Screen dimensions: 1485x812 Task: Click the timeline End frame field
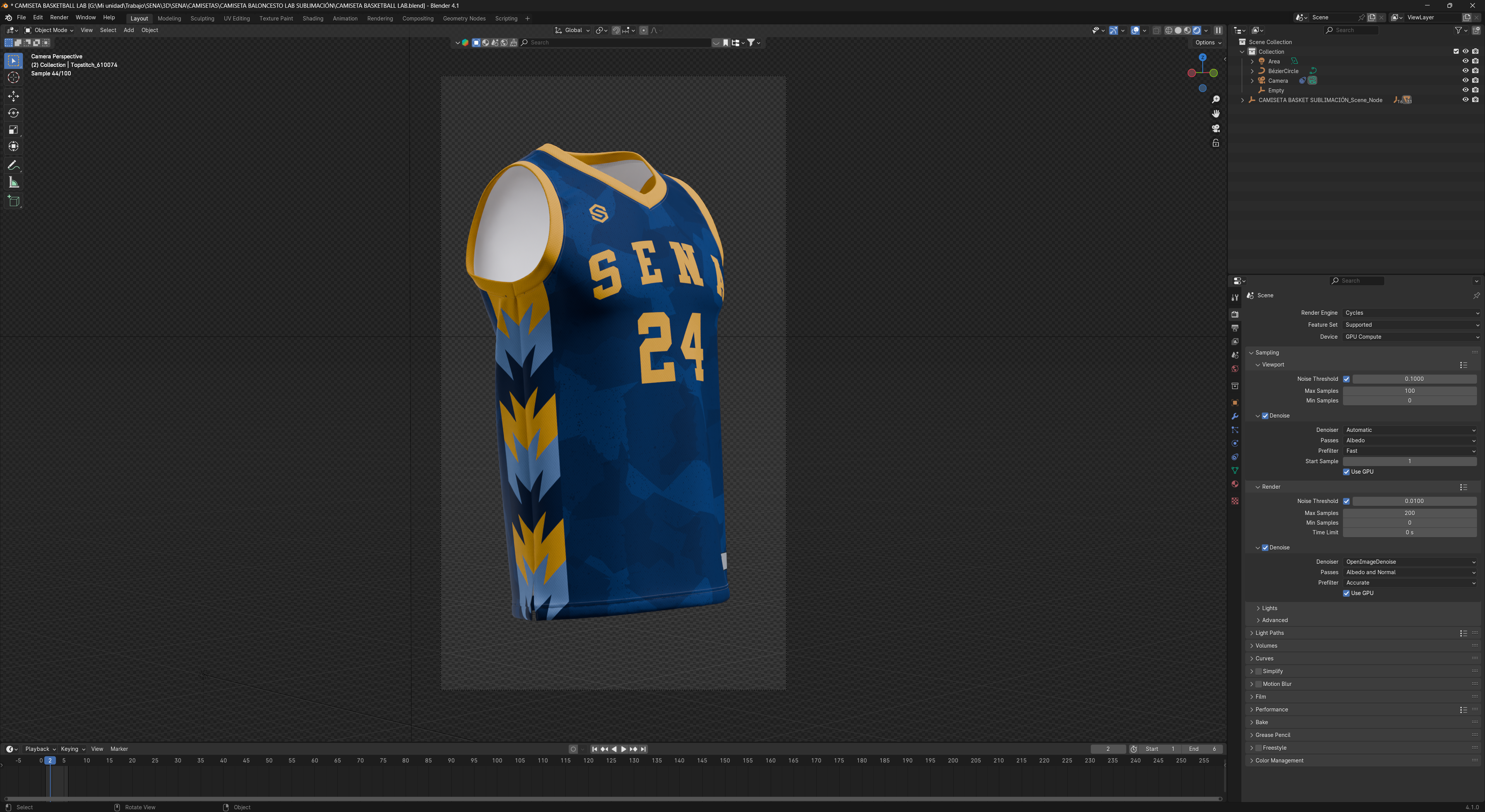tap(1202, 749)
